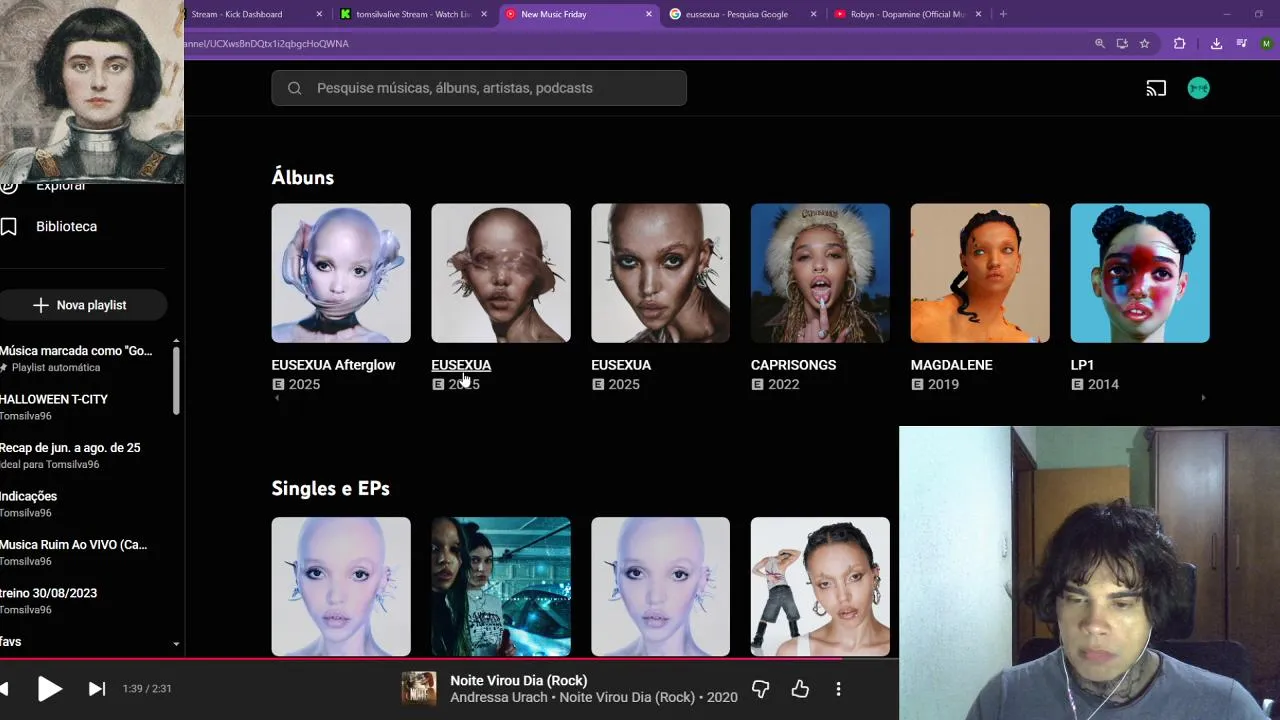Viewport: 1280px width, 720px height.
Task: Click the zoom magnifier in the address bar
Action: point(1100,44)
